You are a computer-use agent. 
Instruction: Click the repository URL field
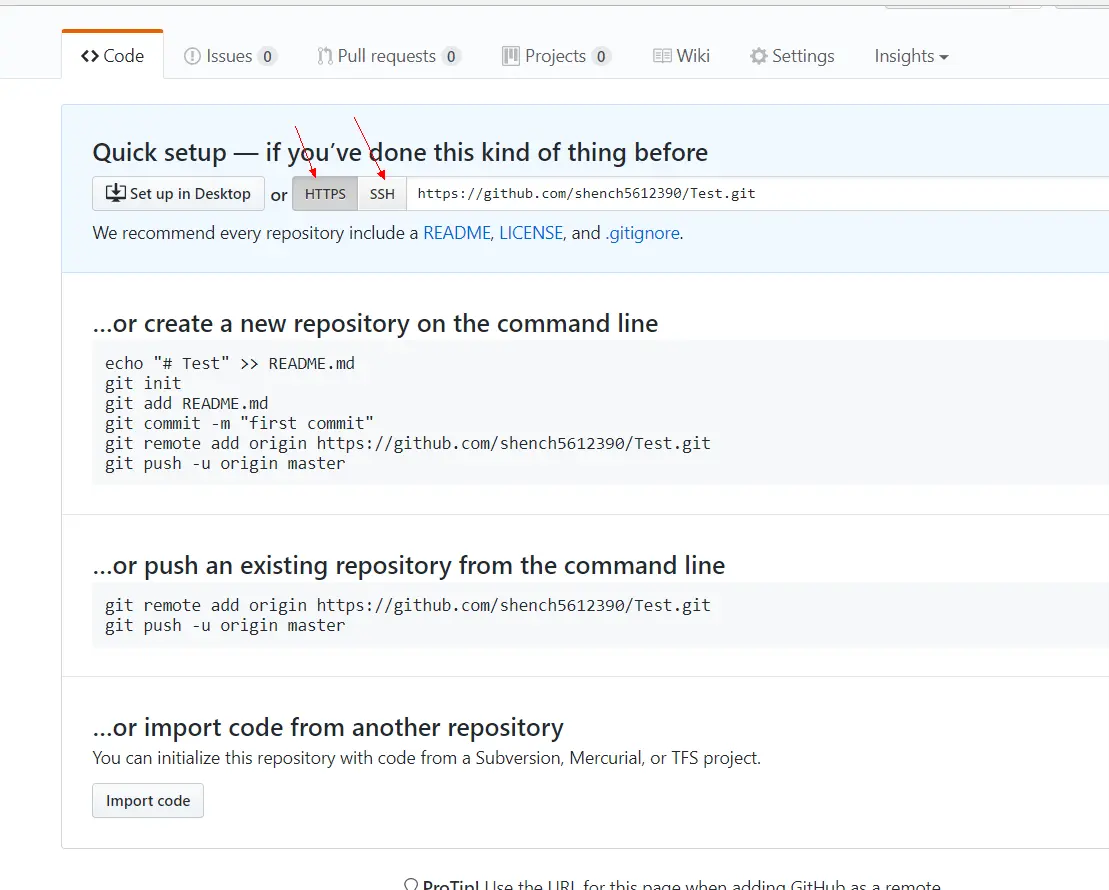click(x=757, y=194)
